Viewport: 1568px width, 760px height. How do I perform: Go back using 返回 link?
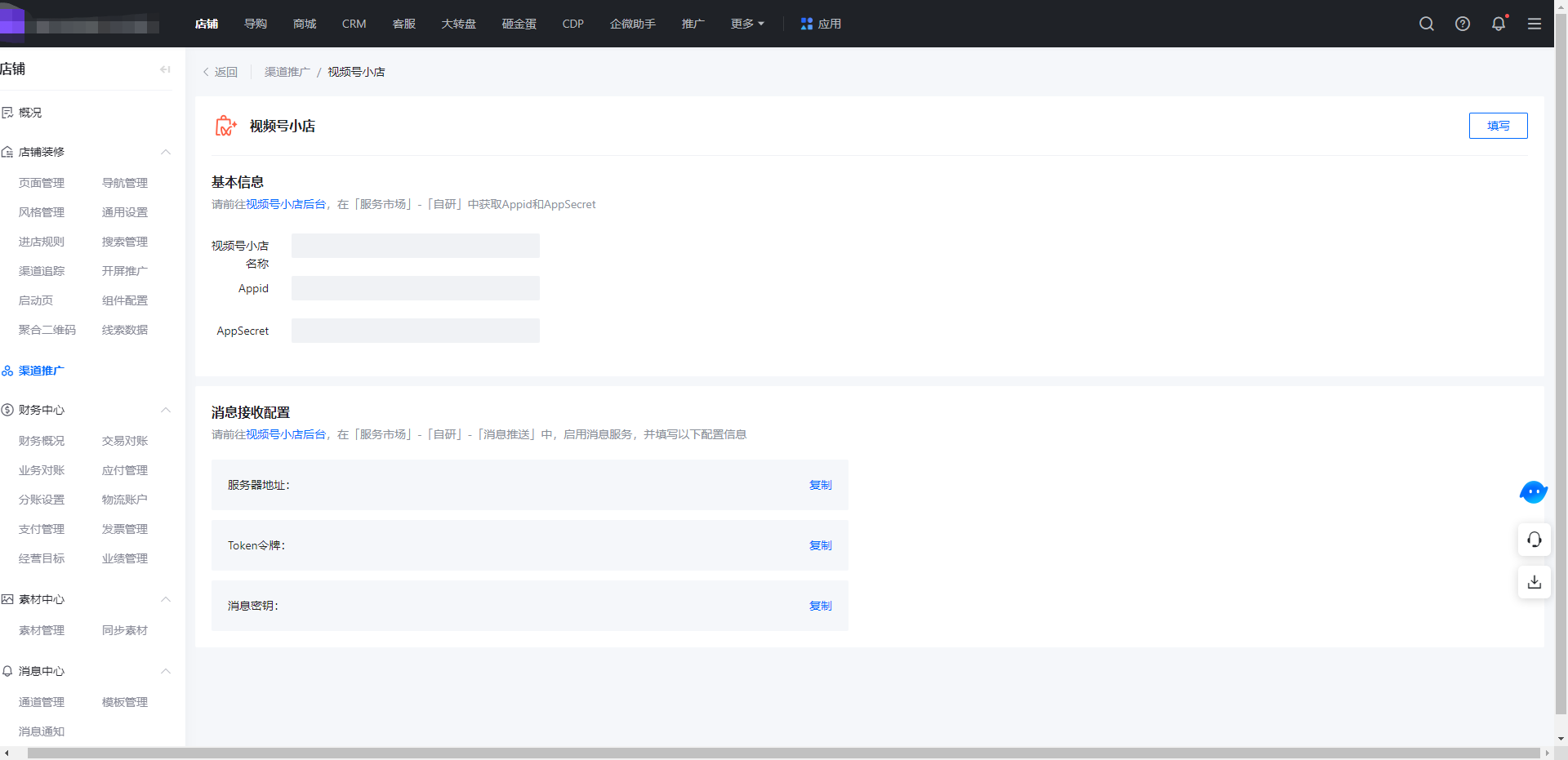[x=220, y=72]
